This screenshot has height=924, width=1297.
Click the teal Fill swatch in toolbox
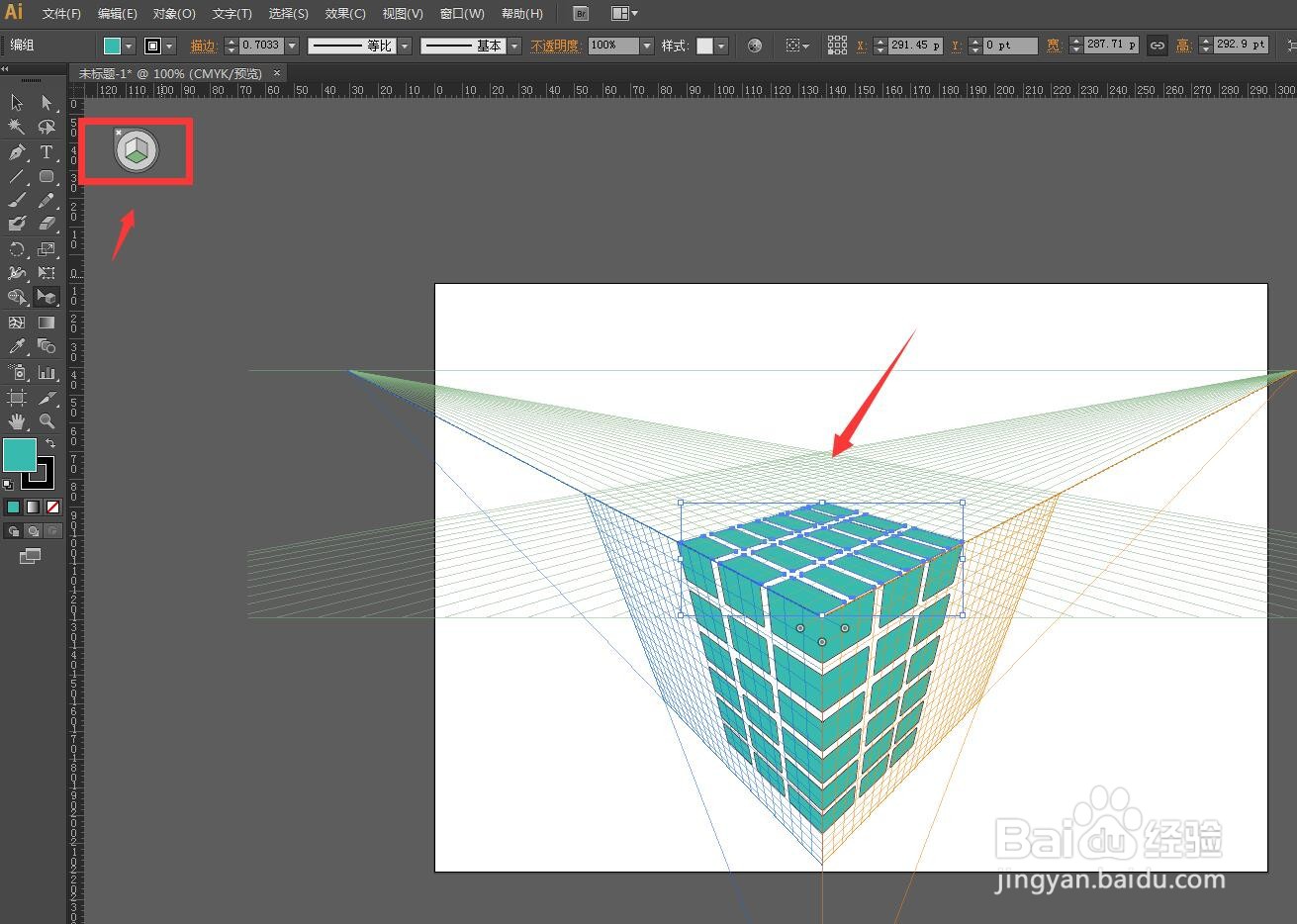click(20, 456)
